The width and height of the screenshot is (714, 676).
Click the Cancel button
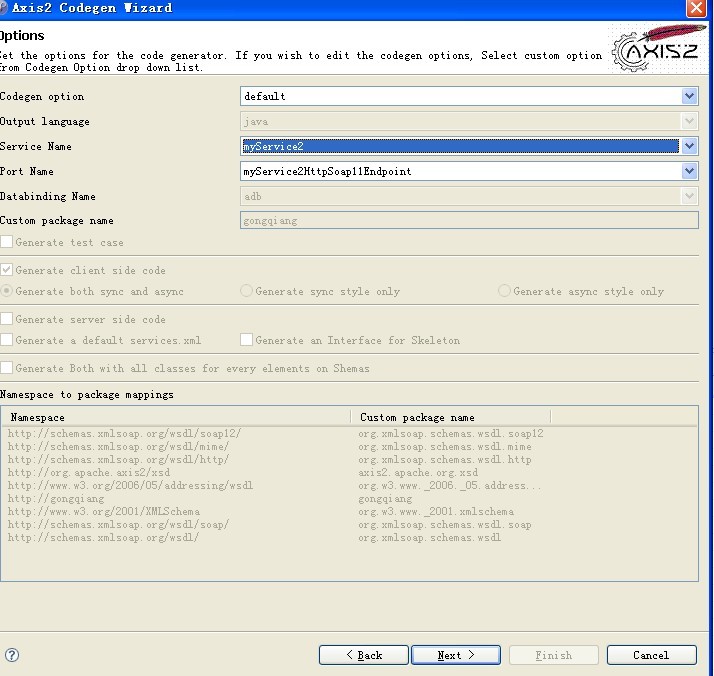[652, 655]
